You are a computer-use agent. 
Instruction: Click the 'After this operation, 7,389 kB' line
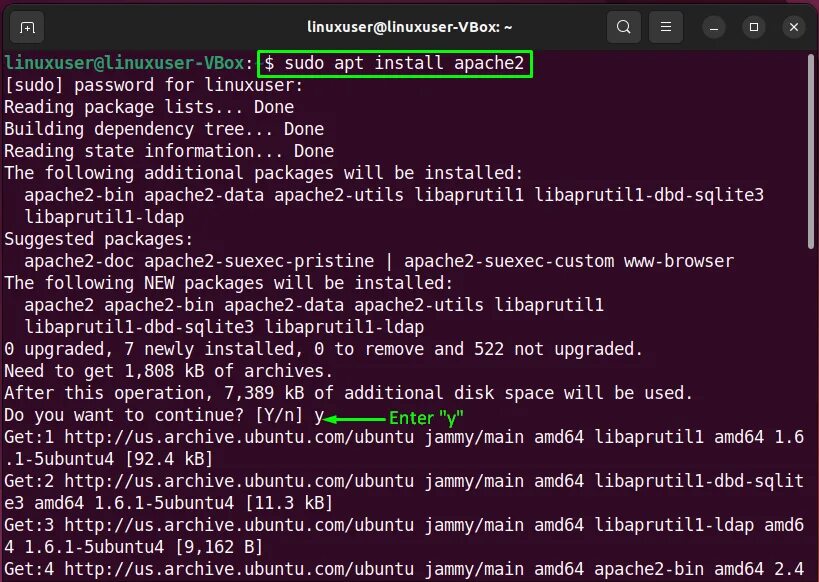pyautogui.click(x=348, y=393)
